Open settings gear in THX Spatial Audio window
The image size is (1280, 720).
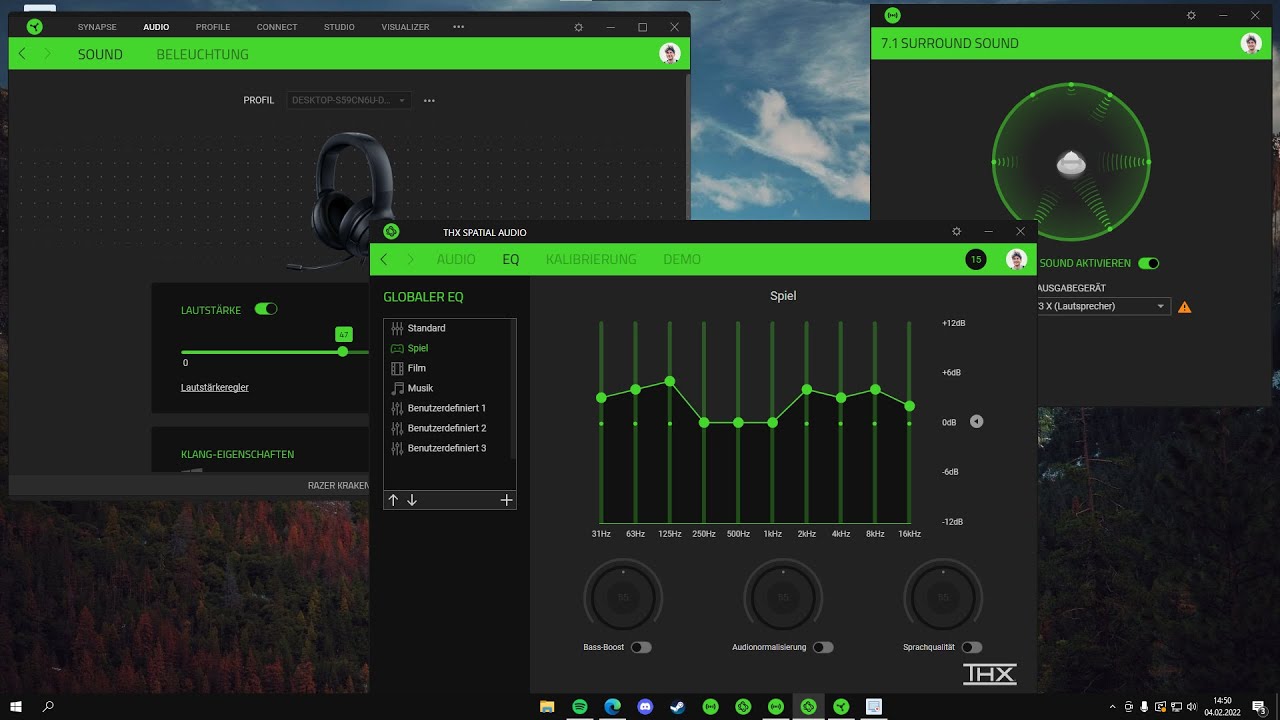957,232
